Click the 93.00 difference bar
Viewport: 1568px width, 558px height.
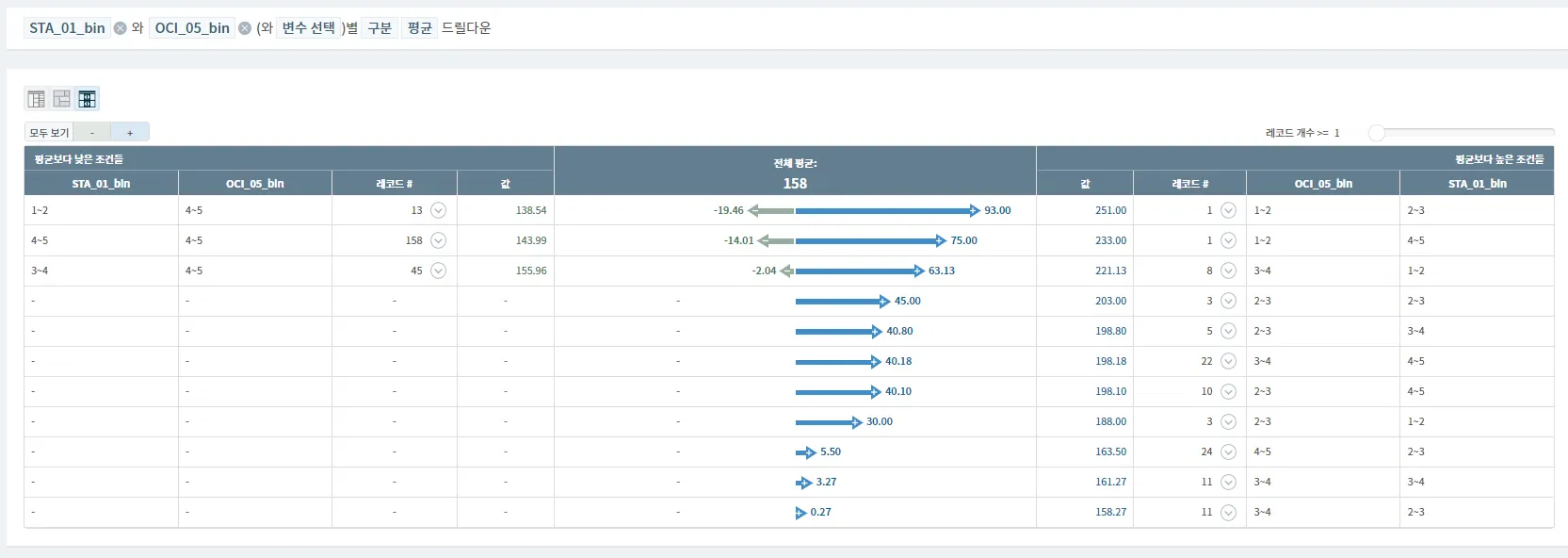tap(888, 211)
